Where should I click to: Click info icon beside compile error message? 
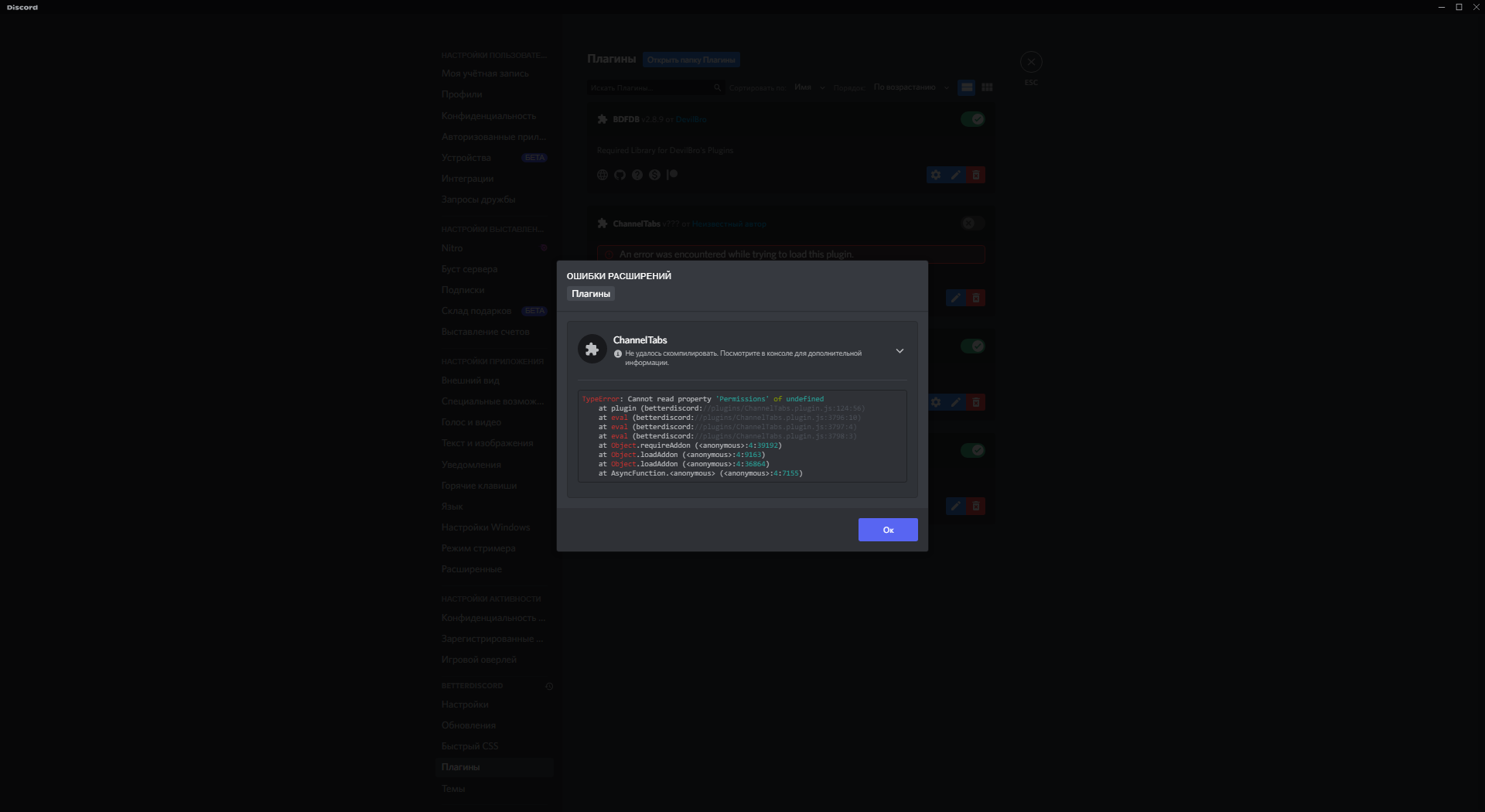point(618,354)
